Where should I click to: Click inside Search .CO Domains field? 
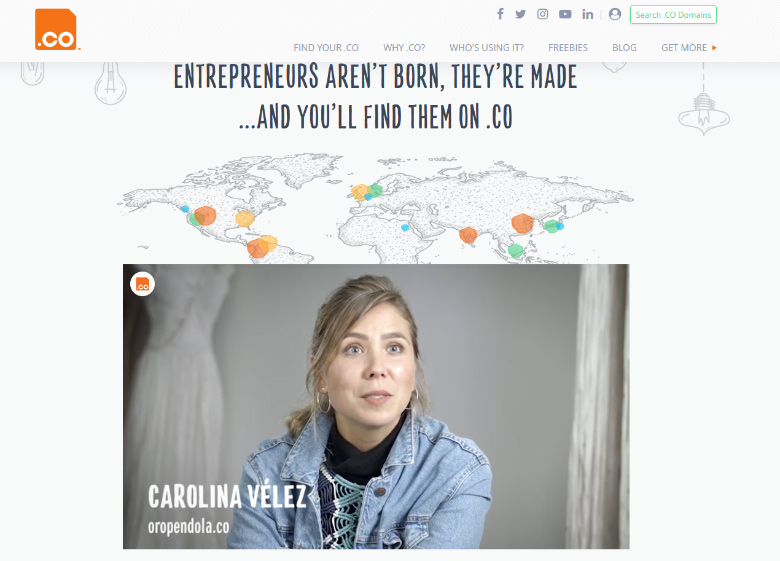[x=673, y=15]
